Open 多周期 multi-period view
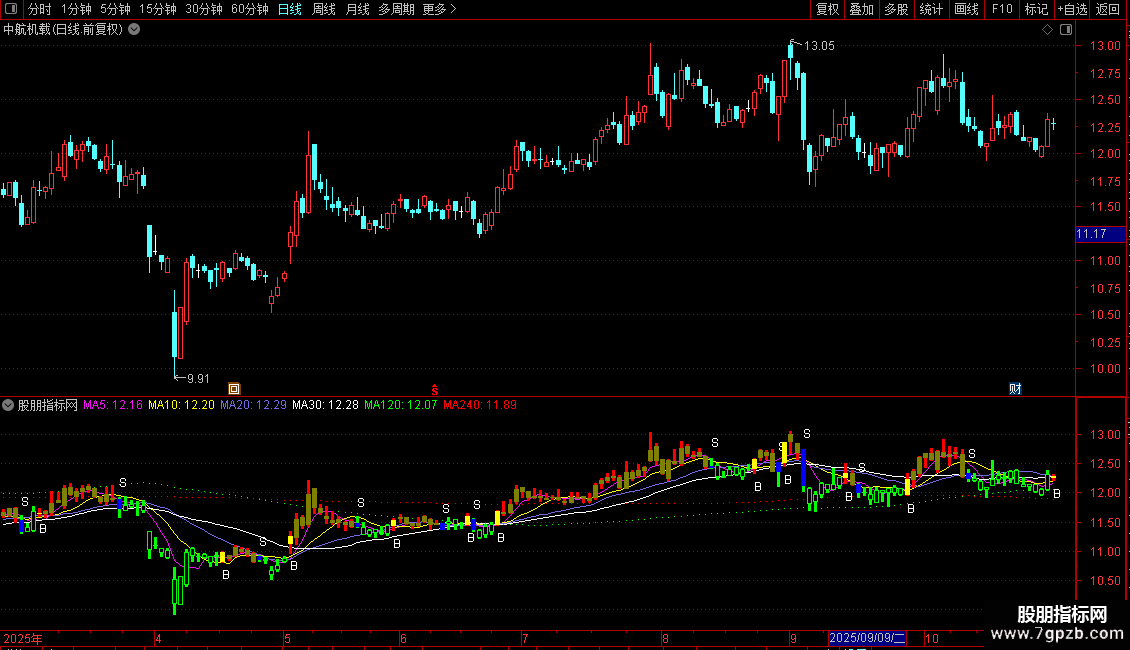The width and height of the screenshot is (1130, 650). click(x=396, y=9)
